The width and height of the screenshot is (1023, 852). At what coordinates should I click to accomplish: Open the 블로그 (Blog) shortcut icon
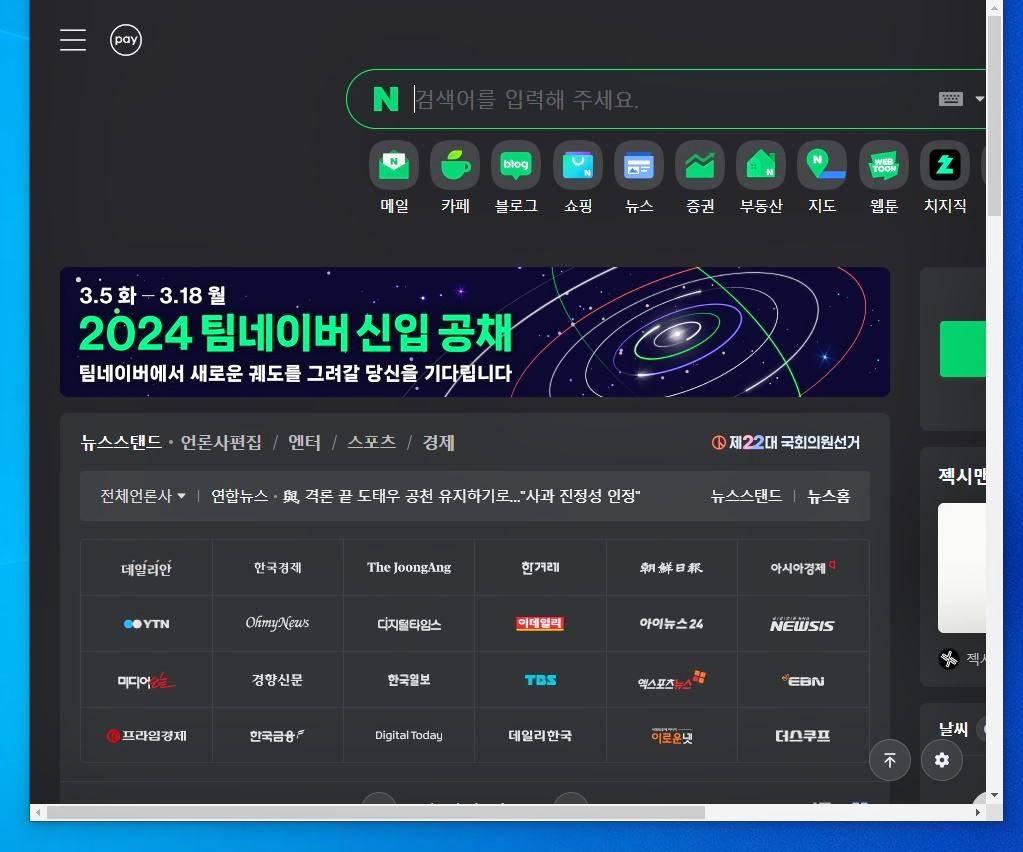click(x=516, y=165)
